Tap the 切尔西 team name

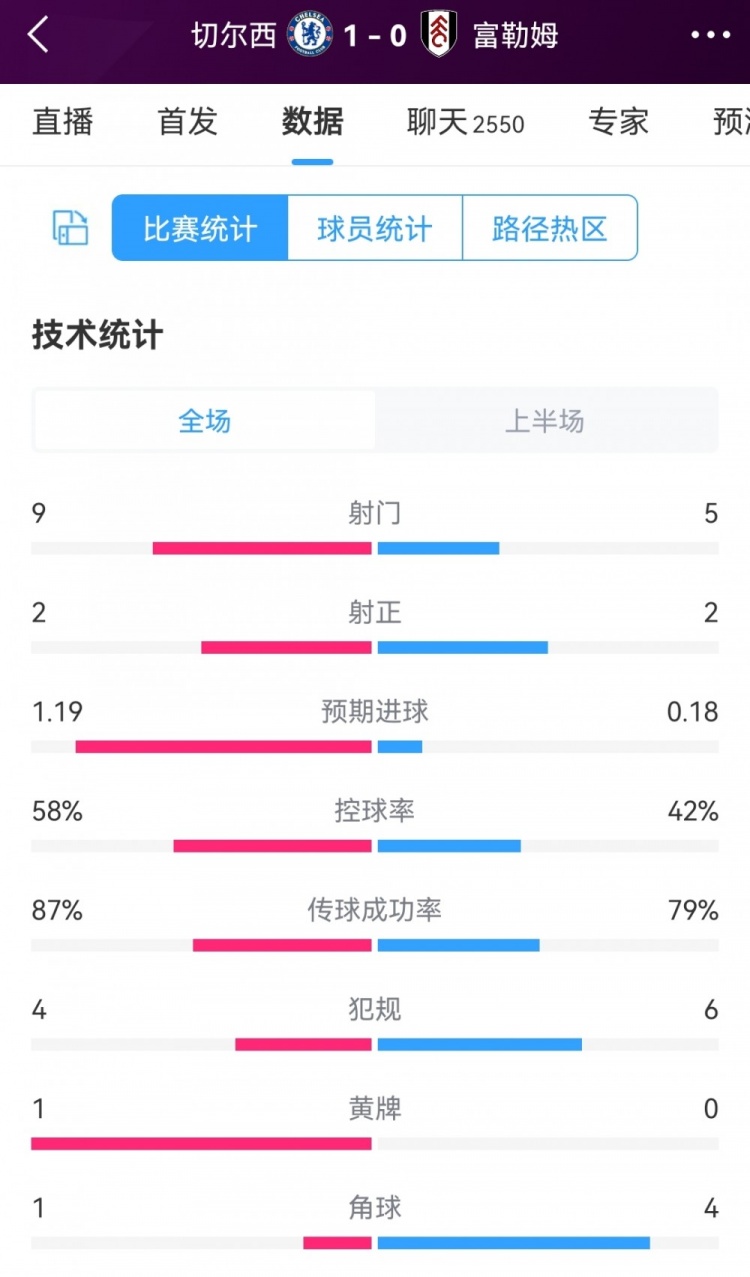pos(233,35)
